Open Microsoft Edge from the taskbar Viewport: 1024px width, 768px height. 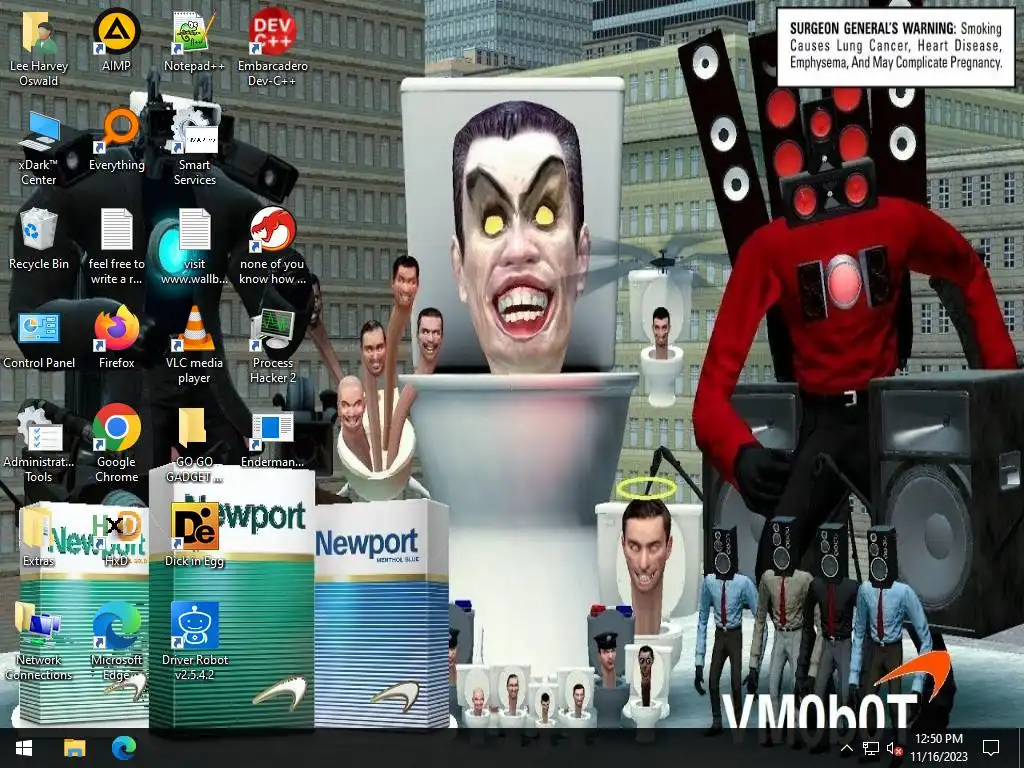pos(123,748)
